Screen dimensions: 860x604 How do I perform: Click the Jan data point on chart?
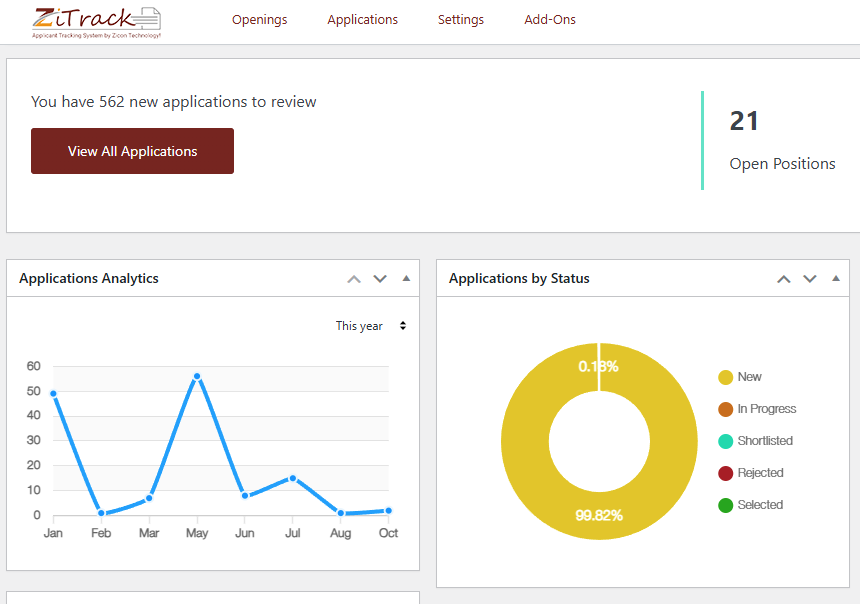pos(53,393)
